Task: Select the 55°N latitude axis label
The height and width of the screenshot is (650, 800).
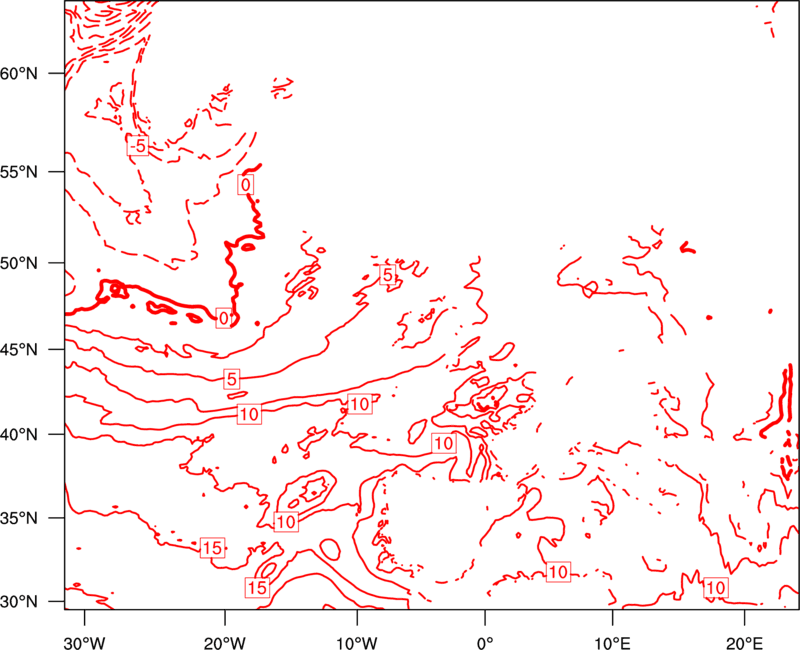Action: pos(19,172)
